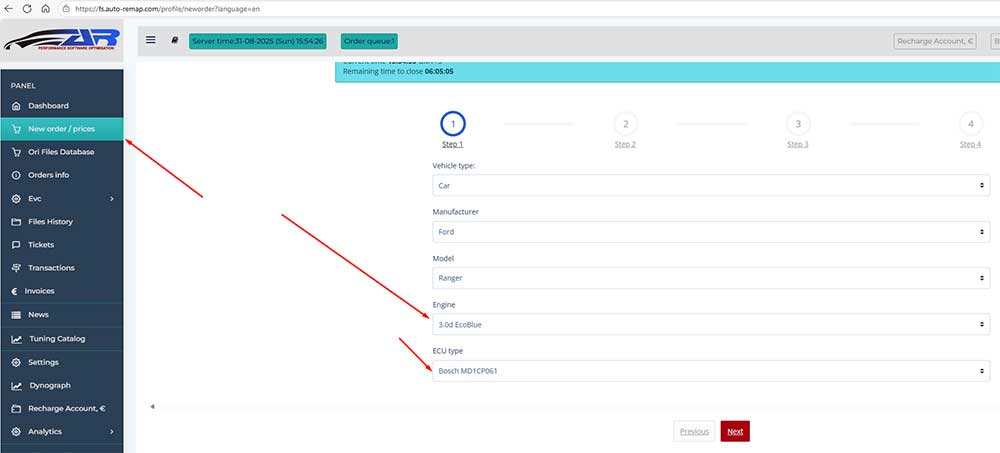Go to Step 4 circle

(971, 124)
